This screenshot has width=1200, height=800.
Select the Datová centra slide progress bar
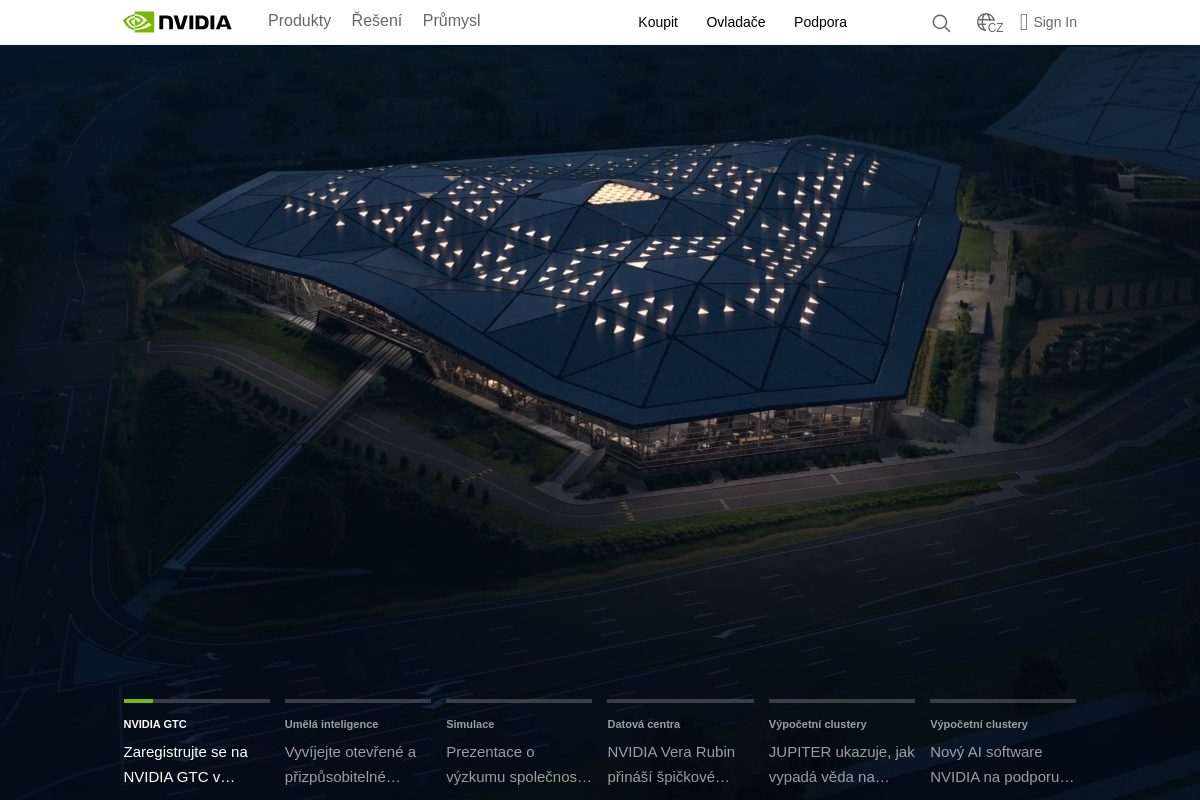click(680, 701)
